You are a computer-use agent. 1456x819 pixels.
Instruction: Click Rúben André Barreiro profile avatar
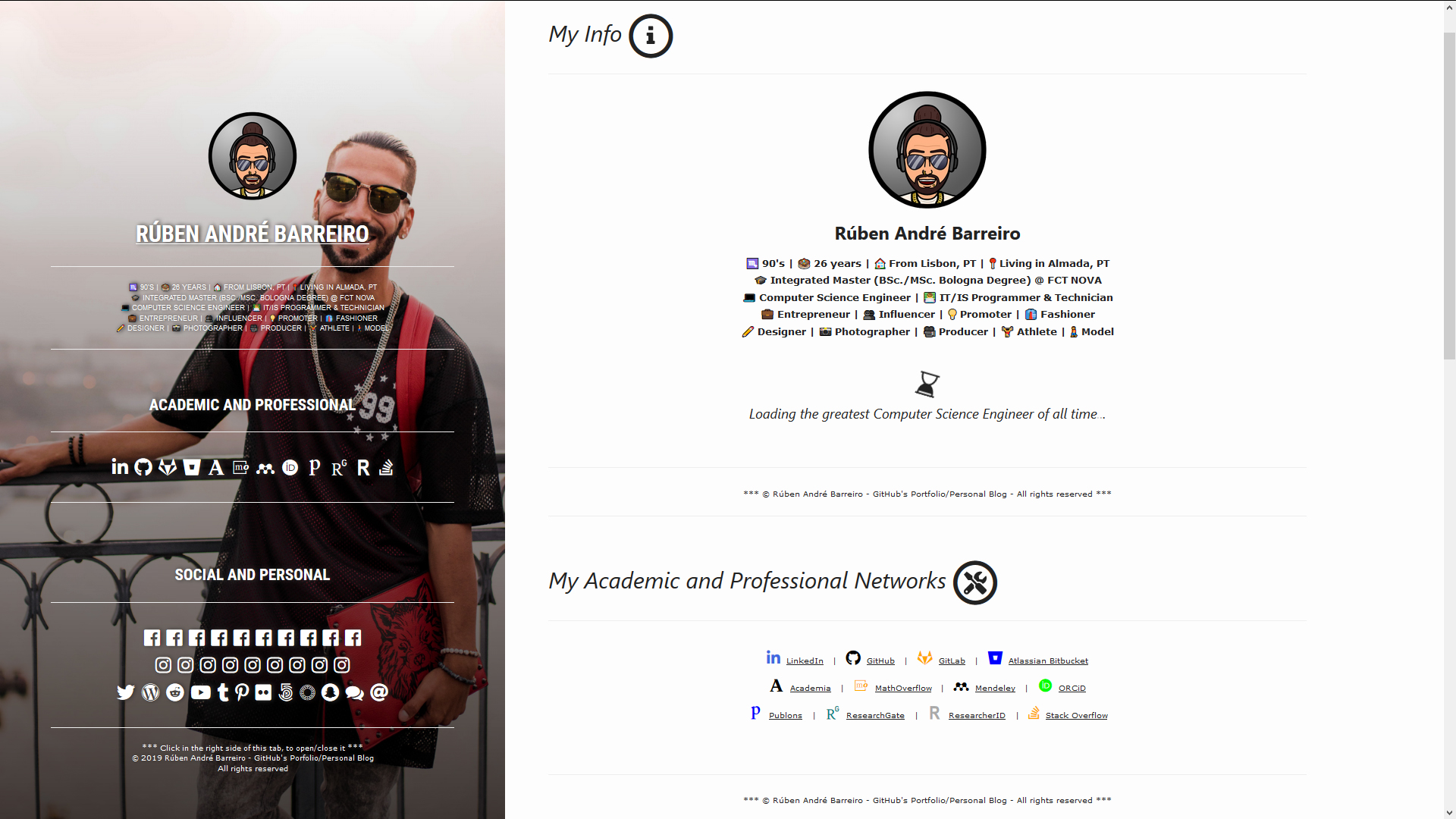(x=252, y=156)
